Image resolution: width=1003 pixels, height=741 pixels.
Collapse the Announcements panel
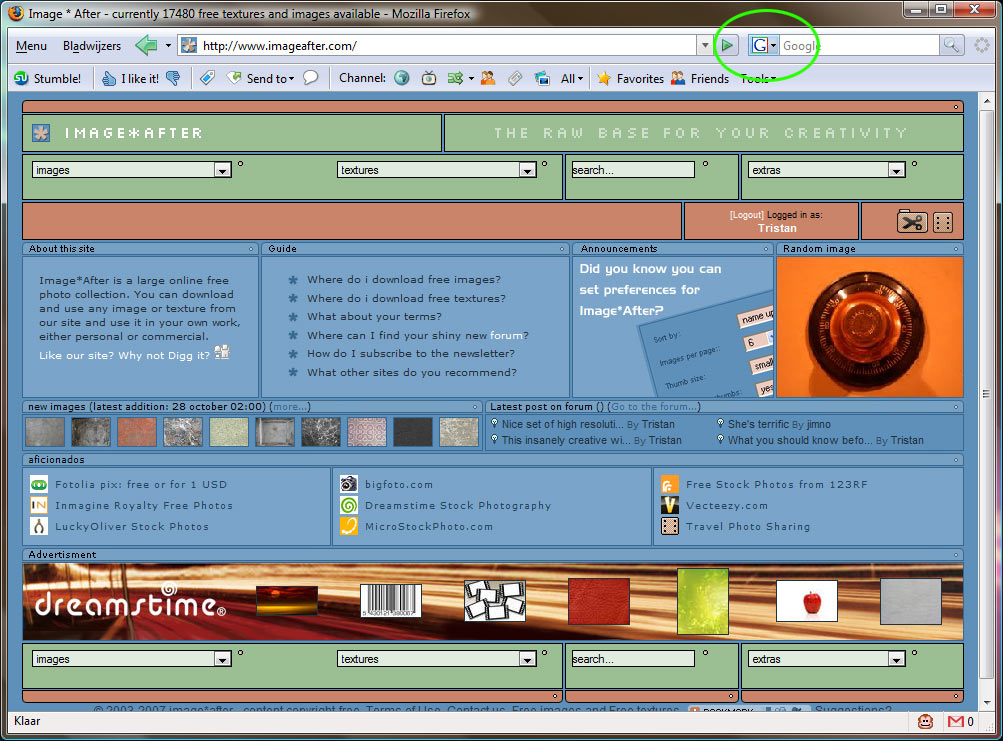[x=766, y=249]
